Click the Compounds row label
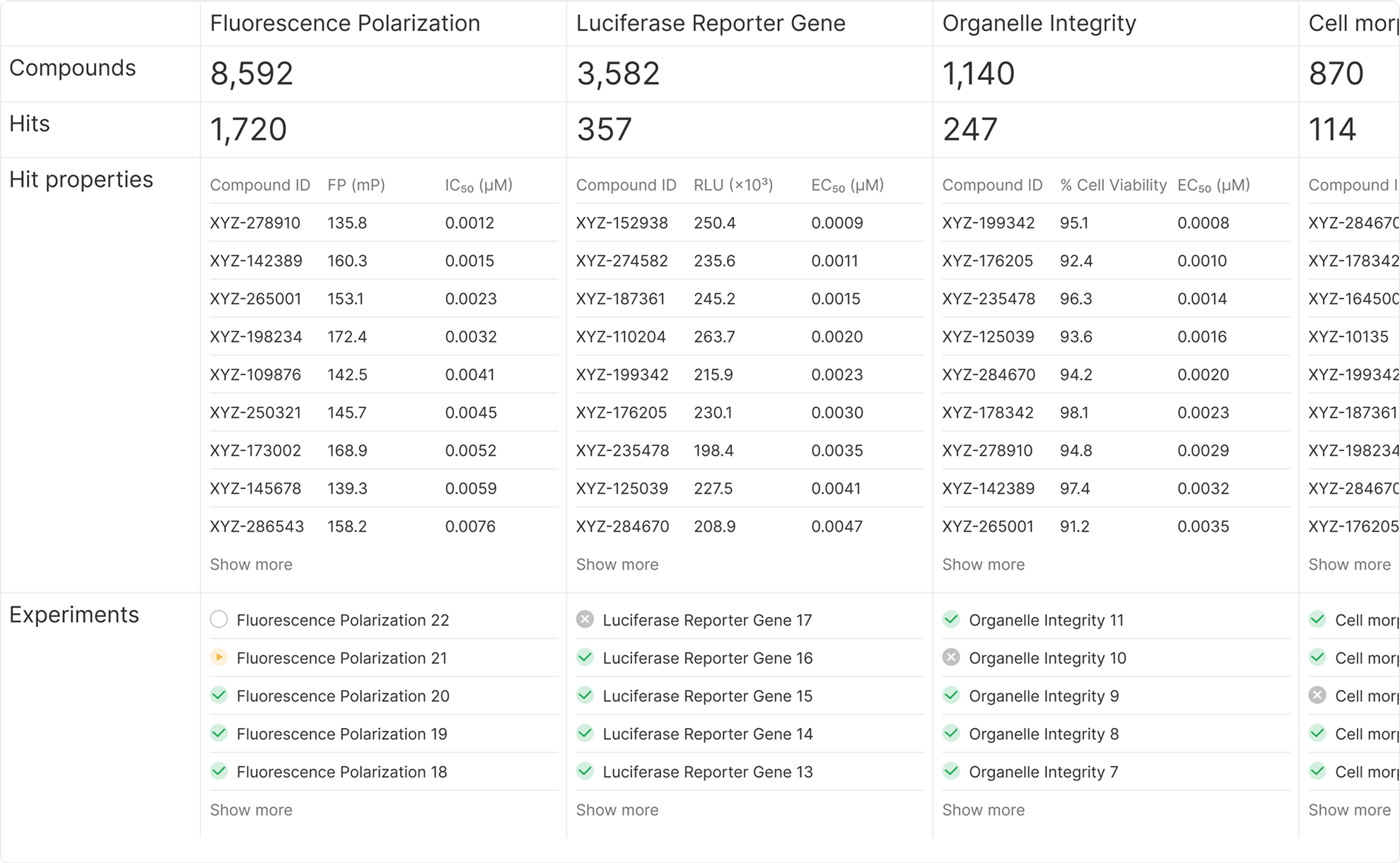 [72, 68]
